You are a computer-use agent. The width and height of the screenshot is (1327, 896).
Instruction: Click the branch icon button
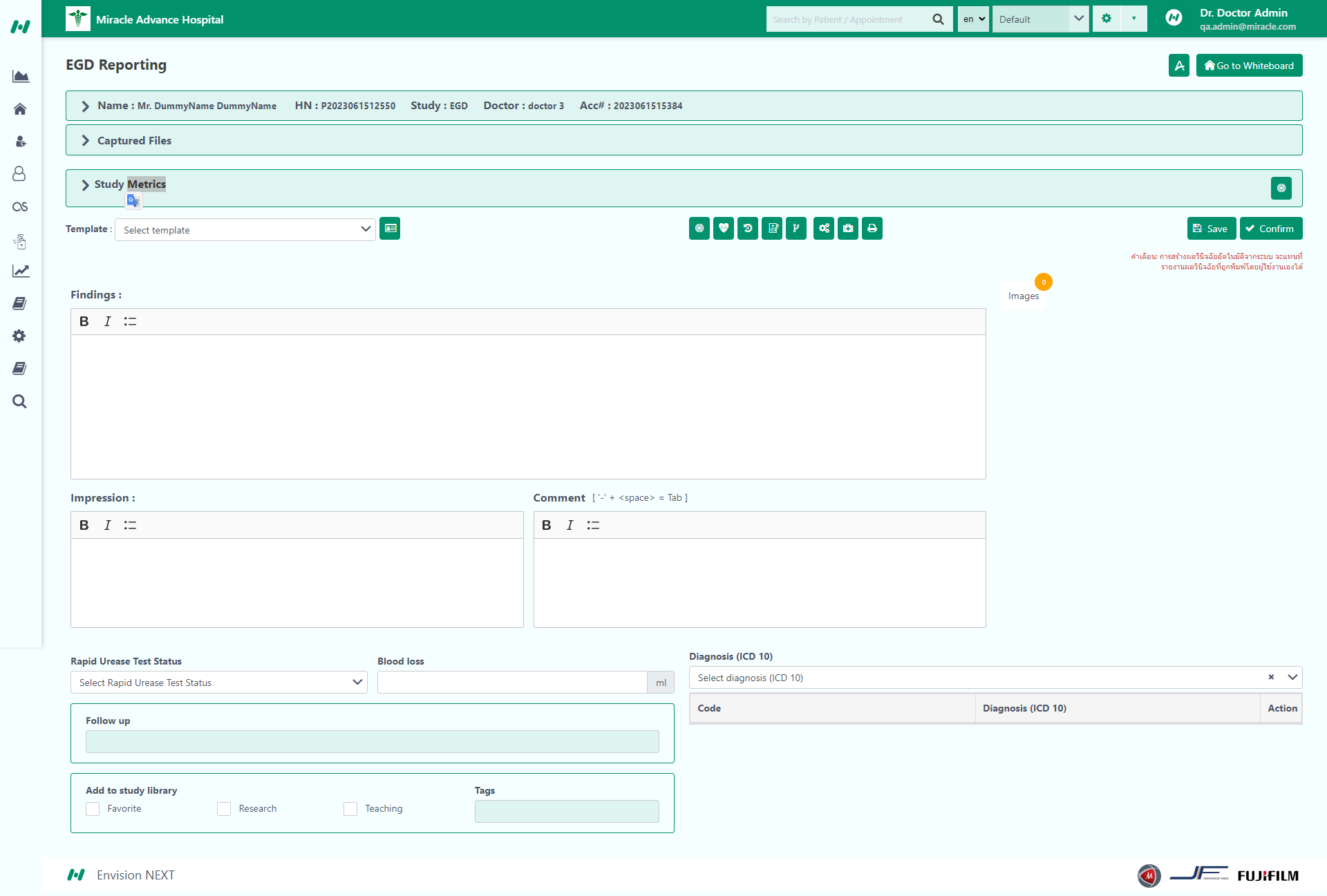pos(796,229)
